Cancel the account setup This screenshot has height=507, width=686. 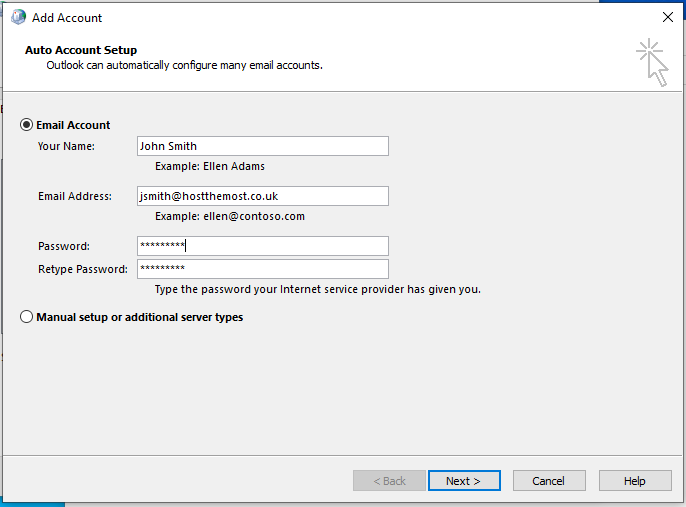point(549,481)
